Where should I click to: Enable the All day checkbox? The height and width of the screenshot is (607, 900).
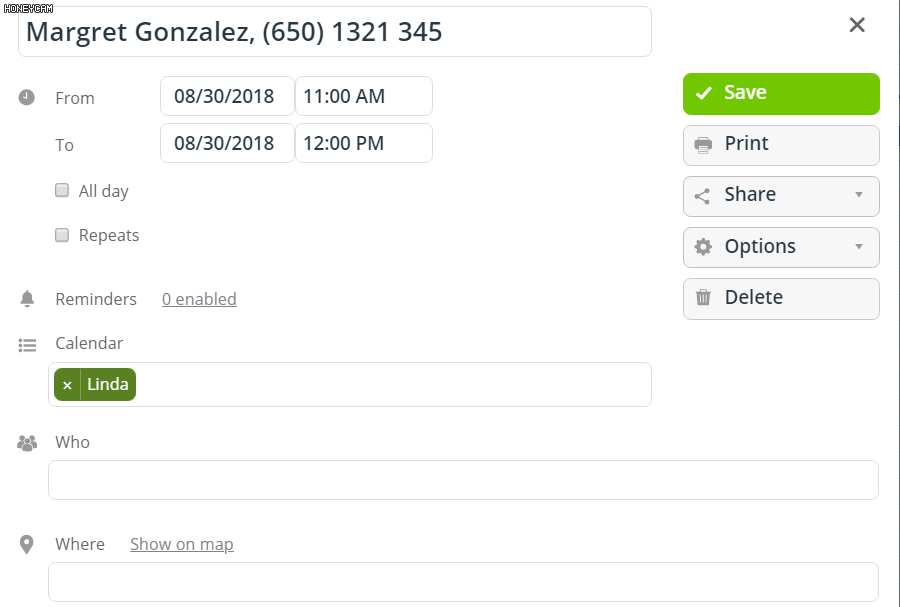62,190
